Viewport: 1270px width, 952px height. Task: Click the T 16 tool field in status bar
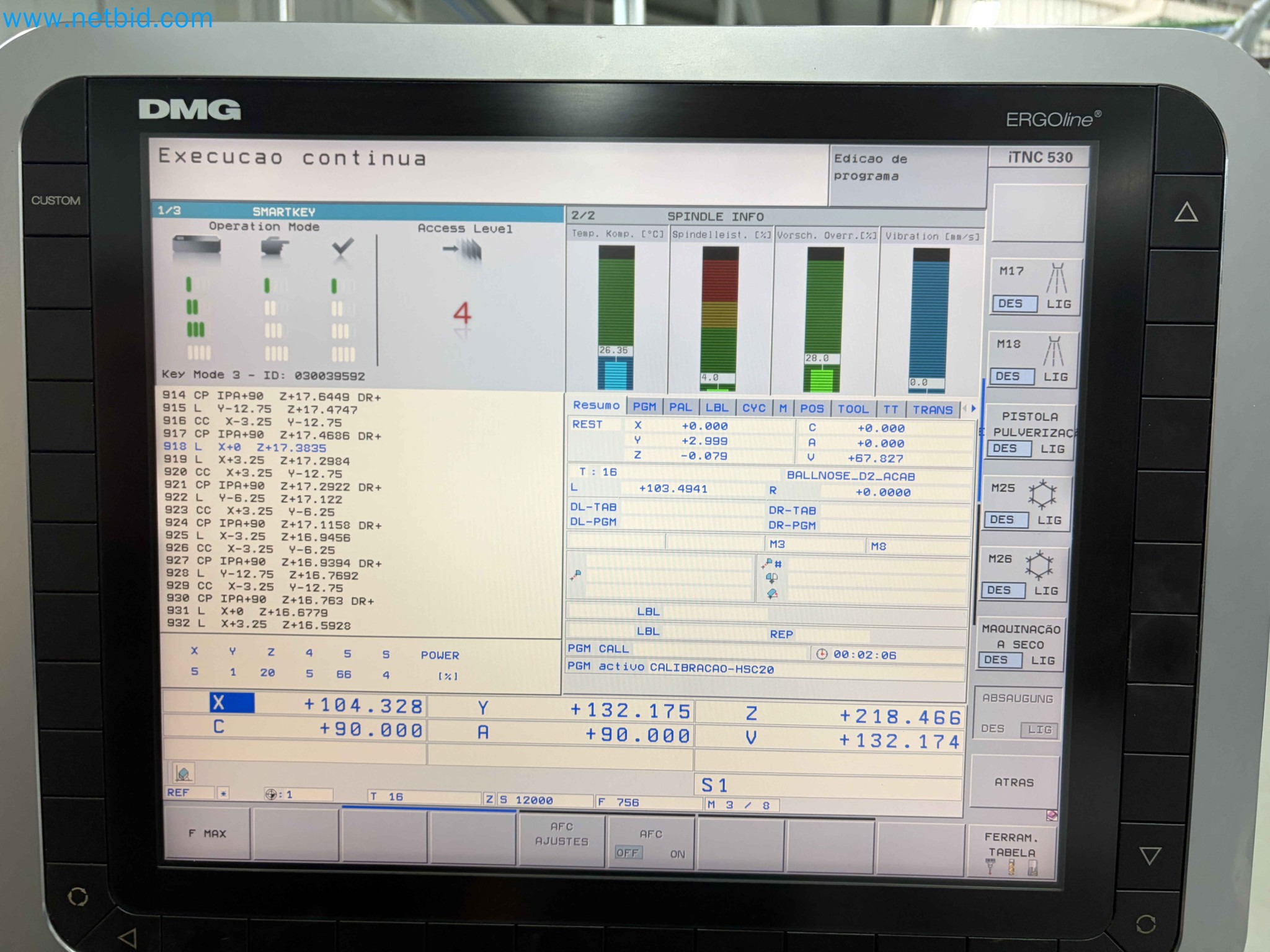click(x=424, y=796)
